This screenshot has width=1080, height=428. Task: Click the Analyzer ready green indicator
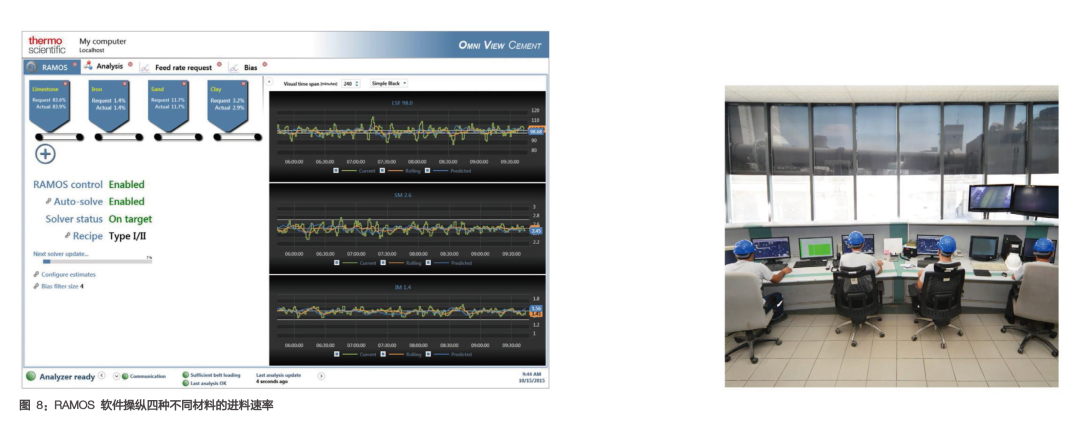31,376
